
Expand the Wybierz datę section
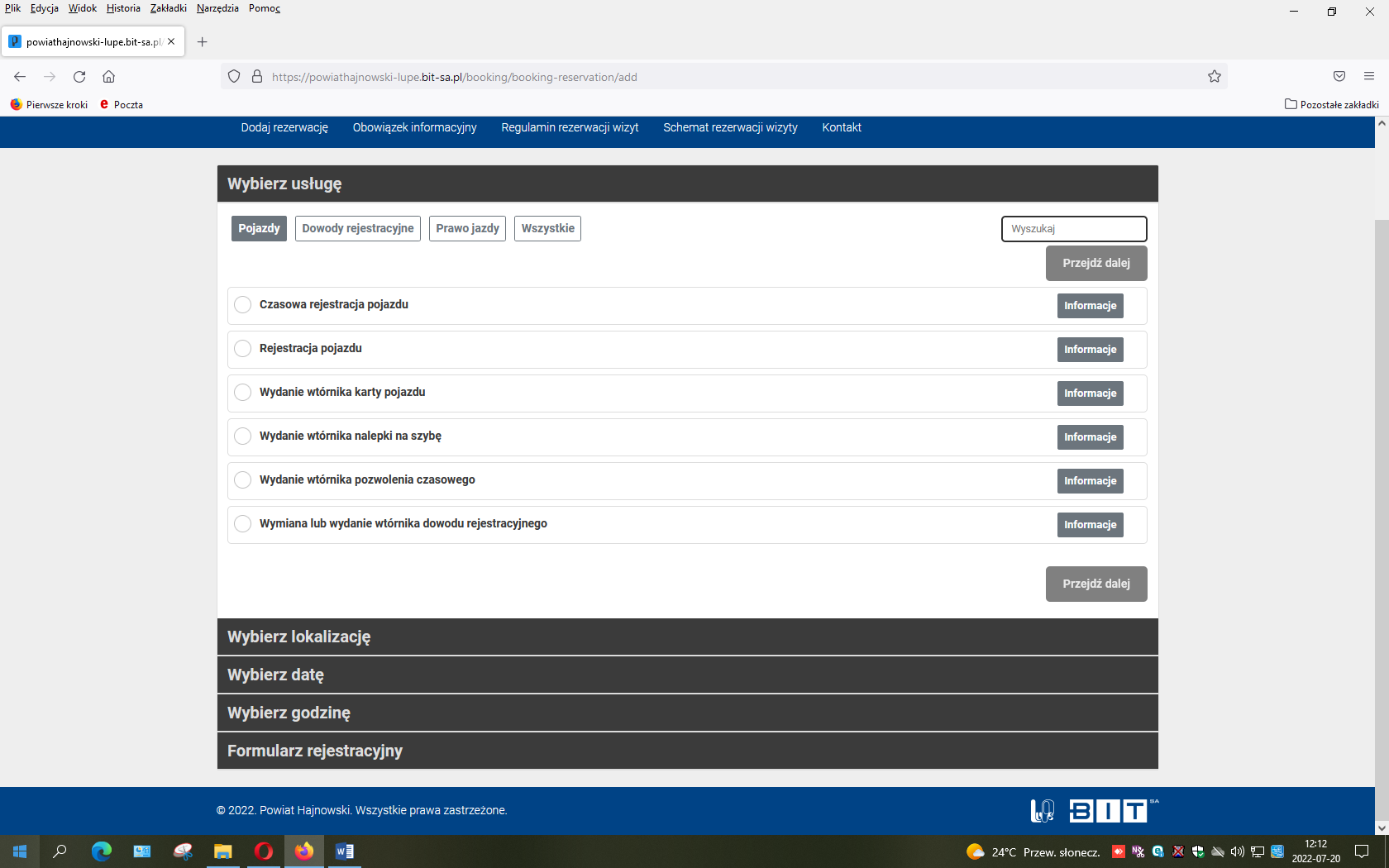tap(687, 675)
